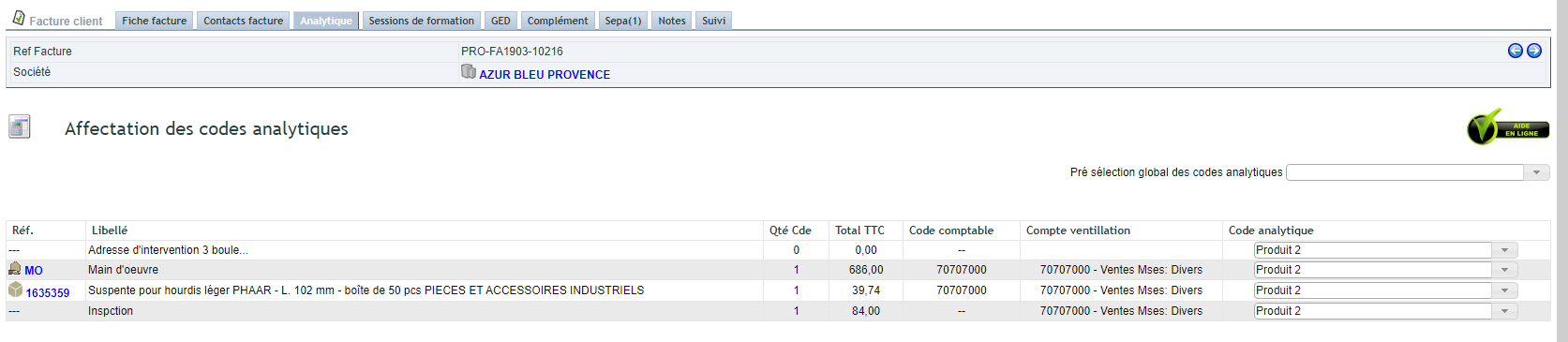Click the analytic codes document icon
The width and height of the screenshot is (1568, 342).
20,126
